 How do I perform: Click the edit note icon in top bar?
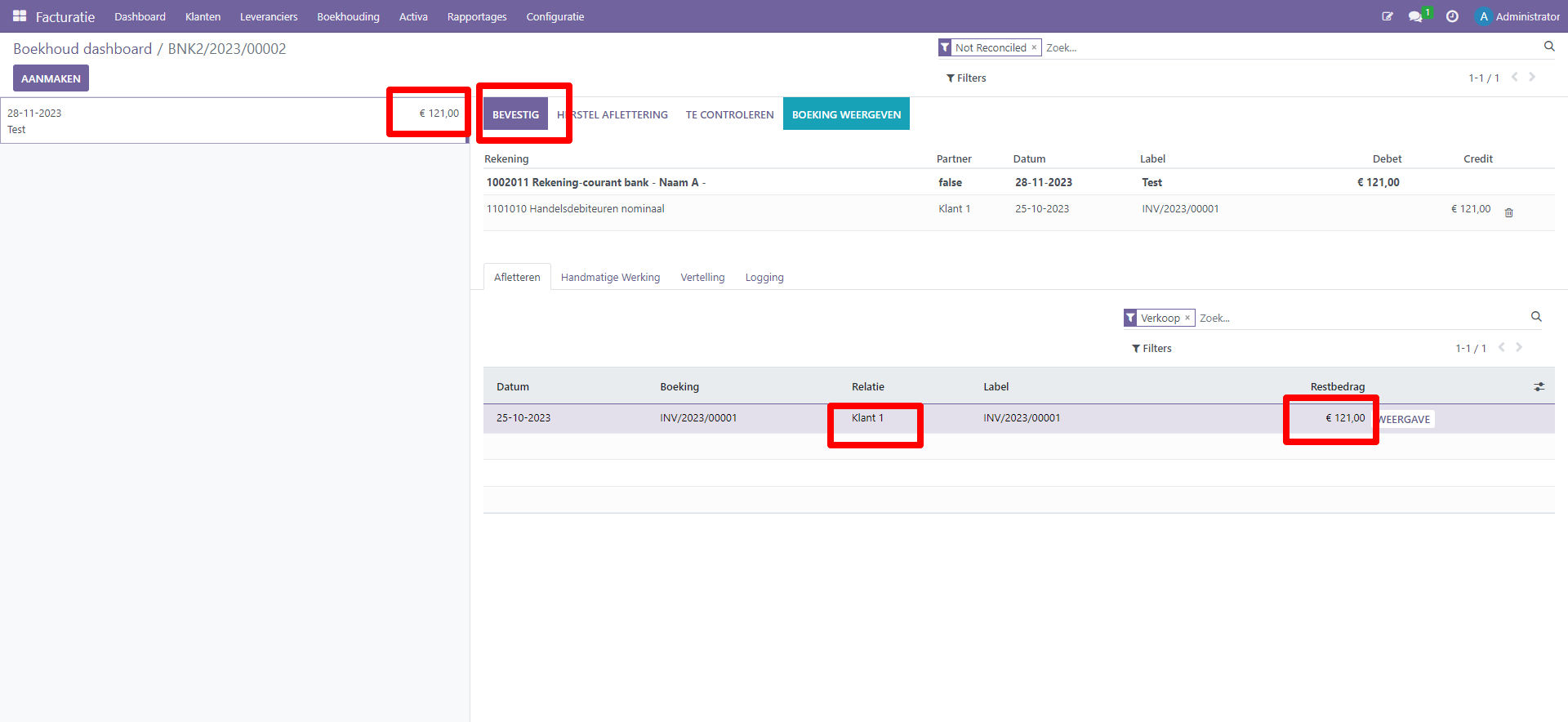[x=1387, y=16]
